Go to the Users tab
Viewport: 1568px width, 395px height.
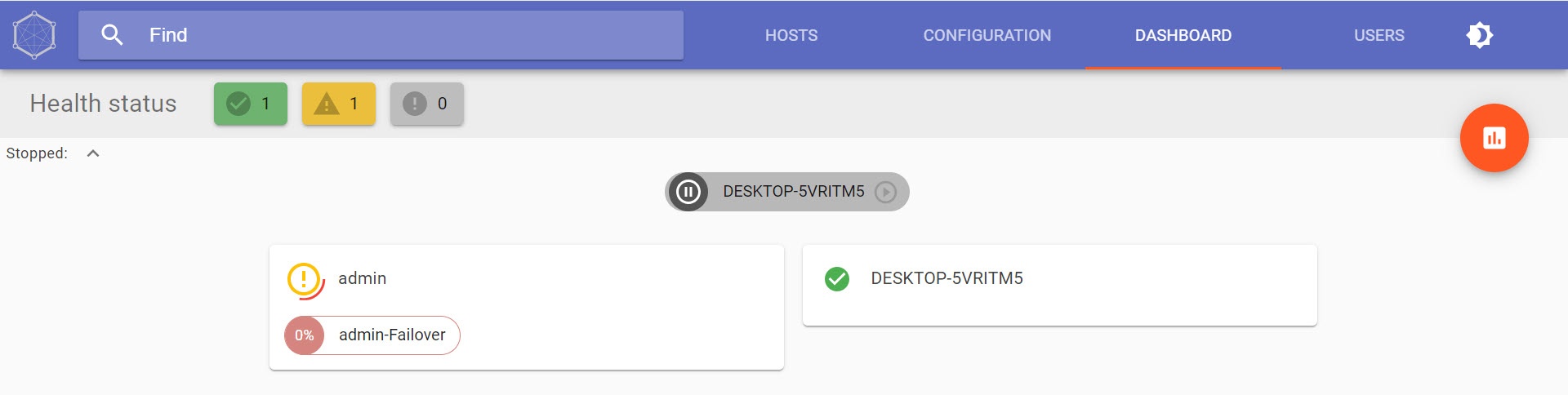pyautogui.click(x=1379, y=35)
